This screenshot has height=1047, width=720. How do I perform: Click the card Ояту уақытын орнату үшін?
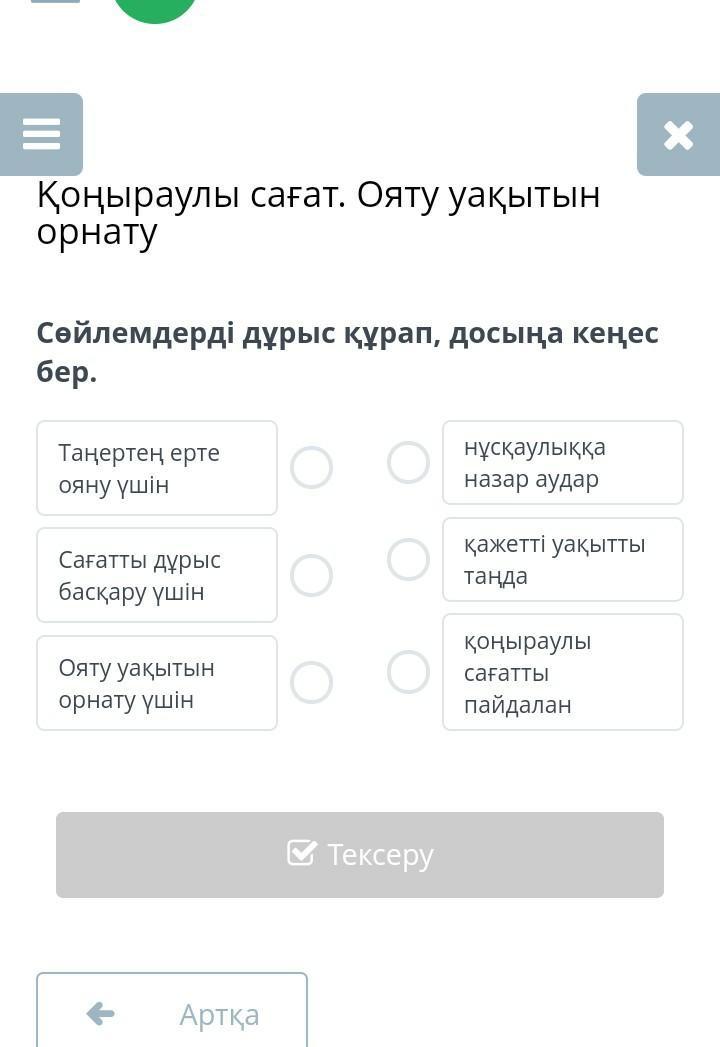click(x=157, y=683)
